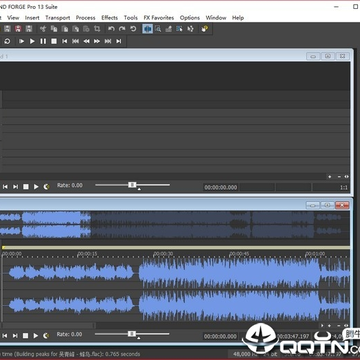Screen dimensions: 360x360
Task: Click Play in the main transport toolbar
Action: tap(32, 41)
